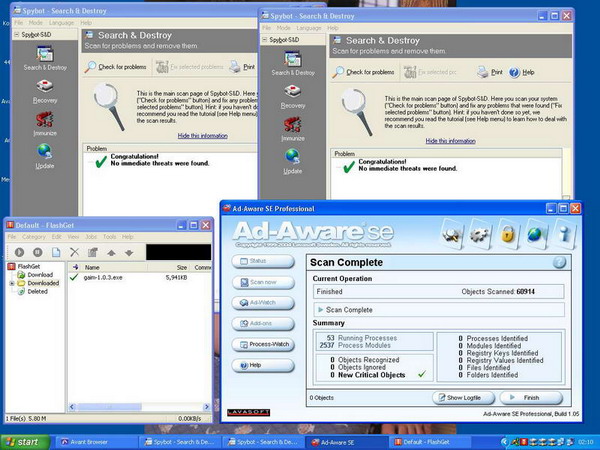Click Help button in Ad-Aware sidebar
Image resolution: width=600 pixels, height=450 pixels.
263,365
